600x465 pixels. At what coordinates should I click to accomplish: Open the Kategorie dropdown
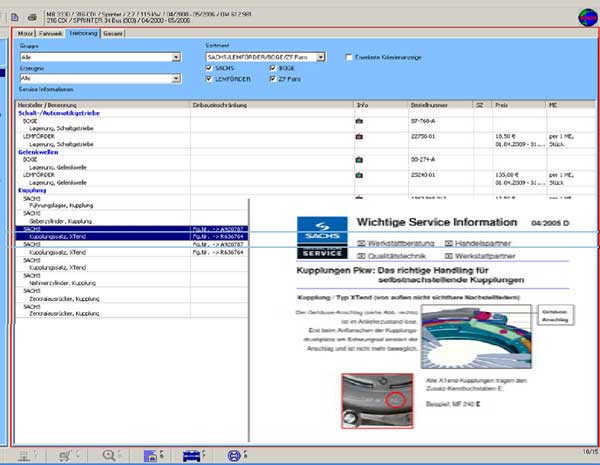(x=175, y=76)
